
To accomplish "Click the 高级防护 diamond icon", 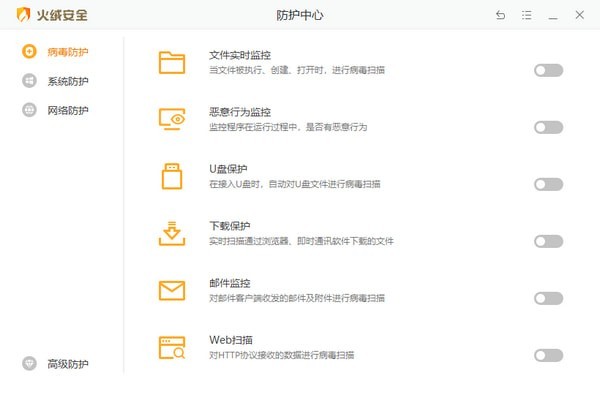I will (29, 364).
